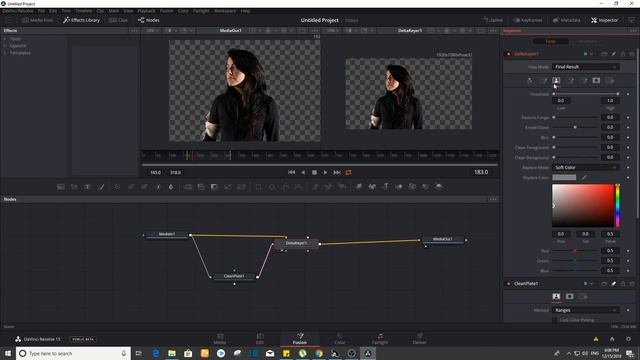640x360 pixels.
Task: Add a Text 3D node from the toolbar
Action: (x=386, y=187)
